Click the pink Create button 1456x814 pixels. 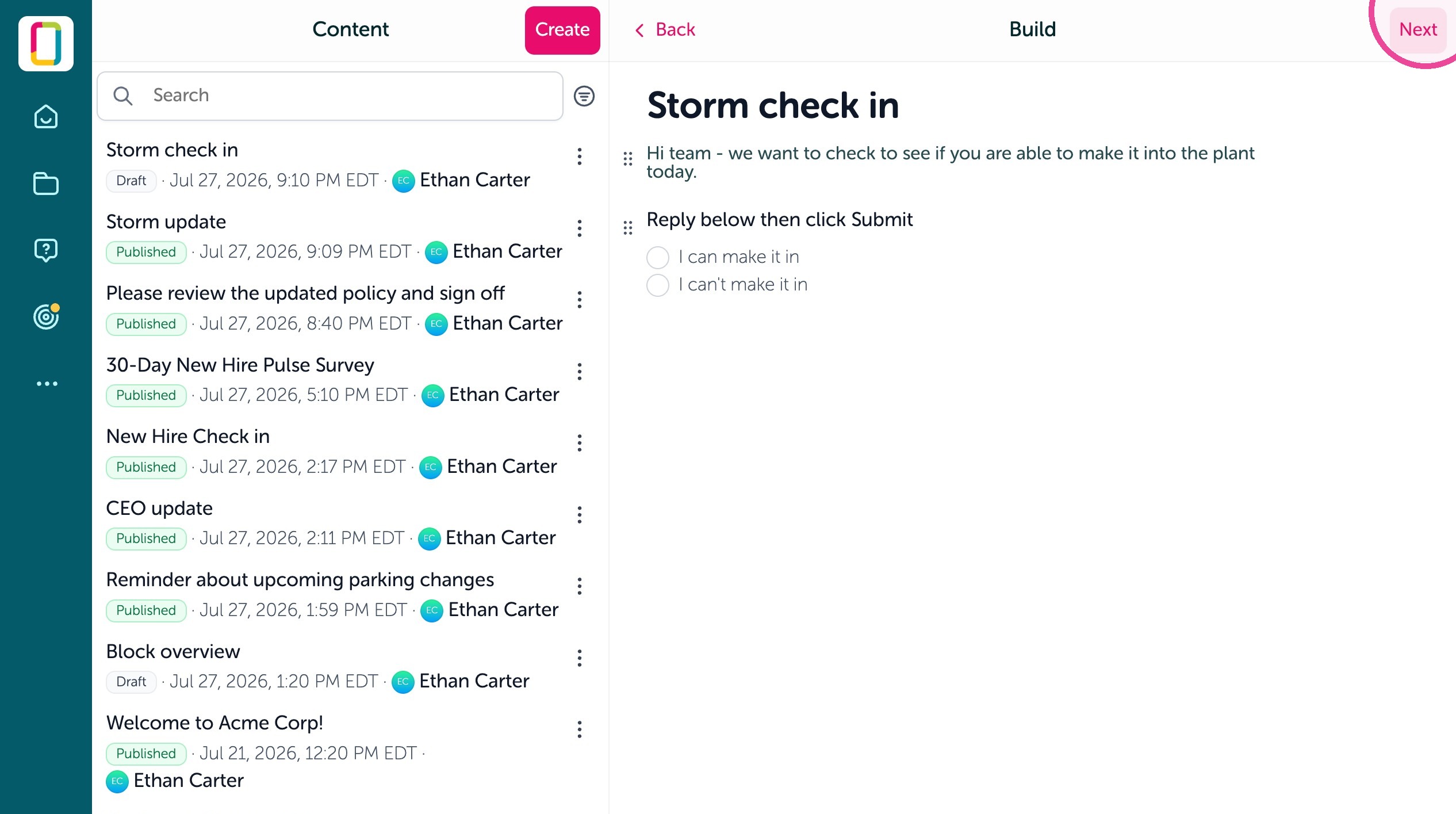[x=562, y=30]
